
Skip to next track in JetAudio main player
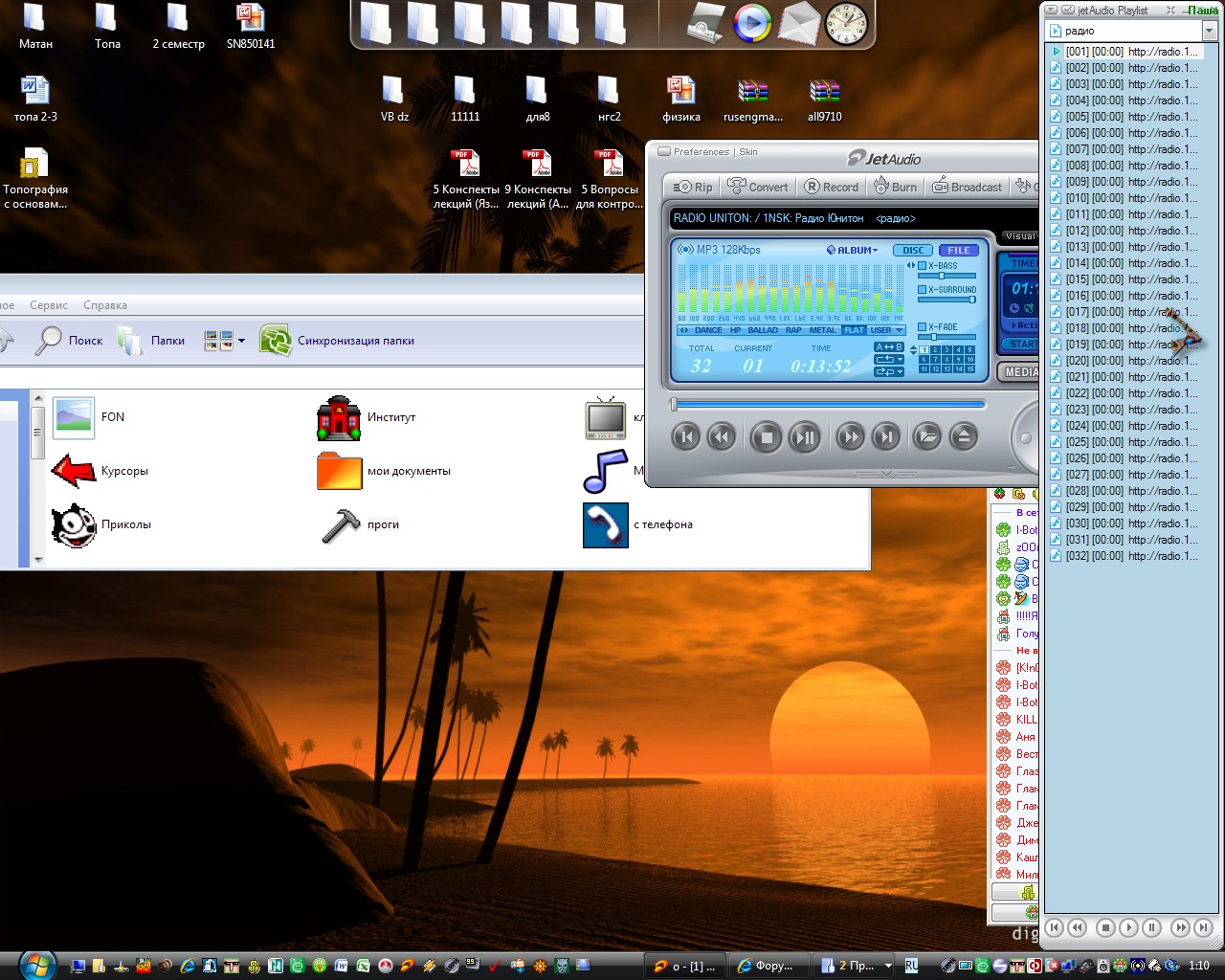point(887,437)
